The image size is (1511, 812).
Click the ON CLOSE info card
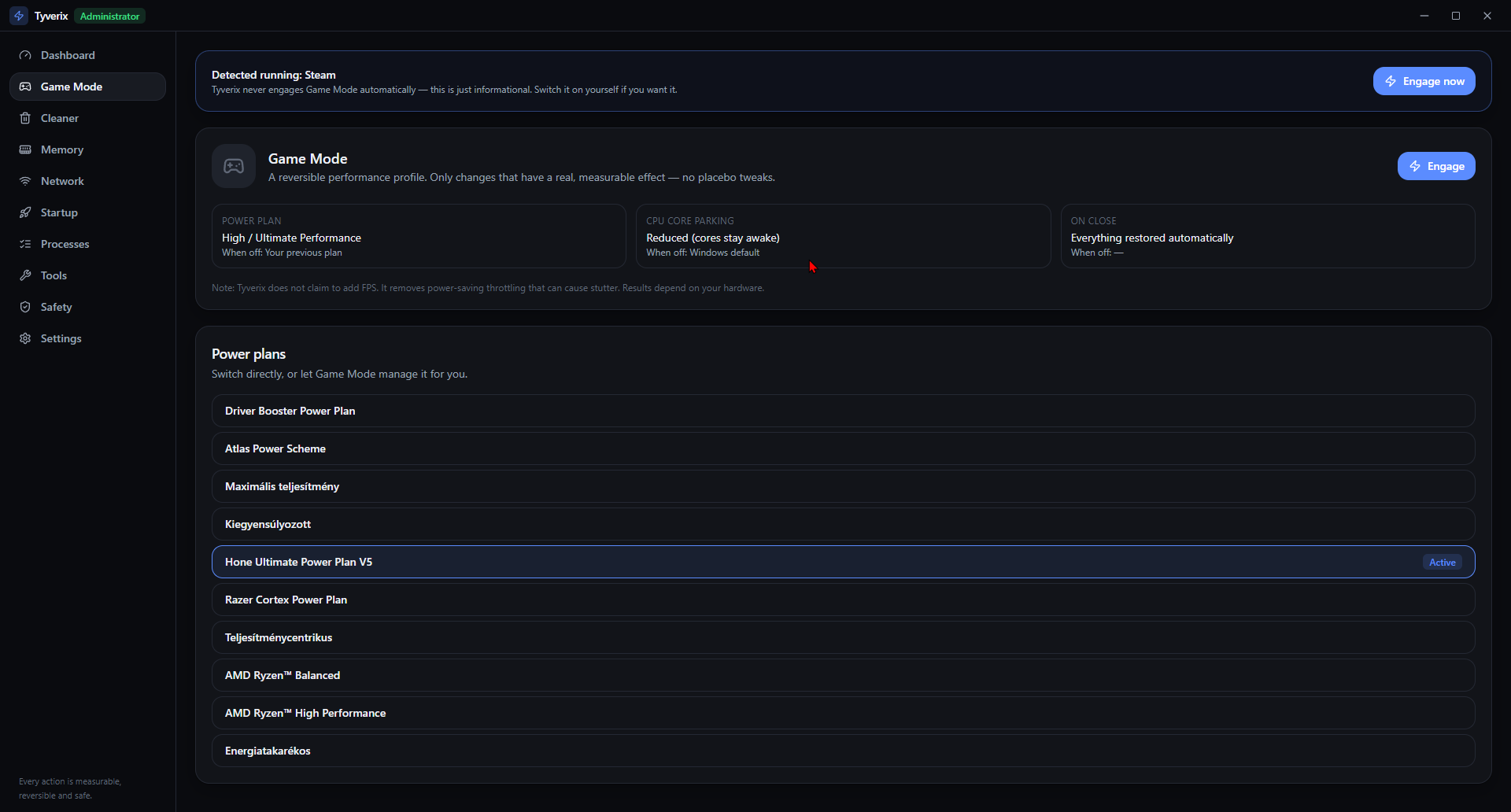click(x=1268, y=236)
